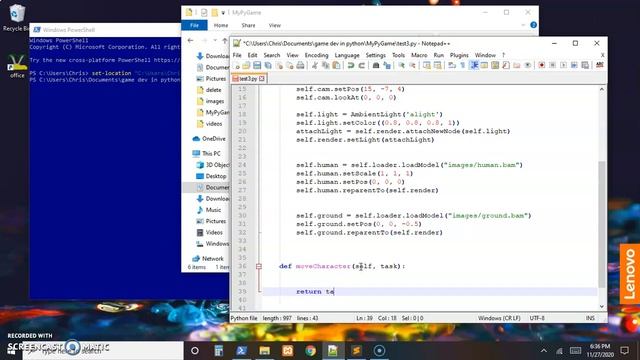The height and width of the screenshot is (360, 640).
Task: Click the help icon in MyPyGame explorer
Action: 533,25
